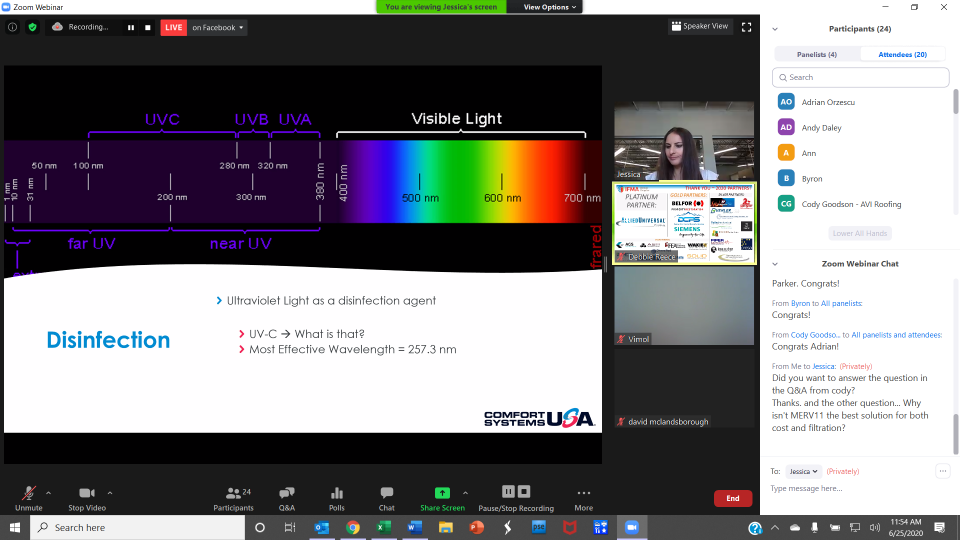960x540 pixels.
Task: Click the green encryption shield icon
Action: pyautogui.click(x=32, y=28)
